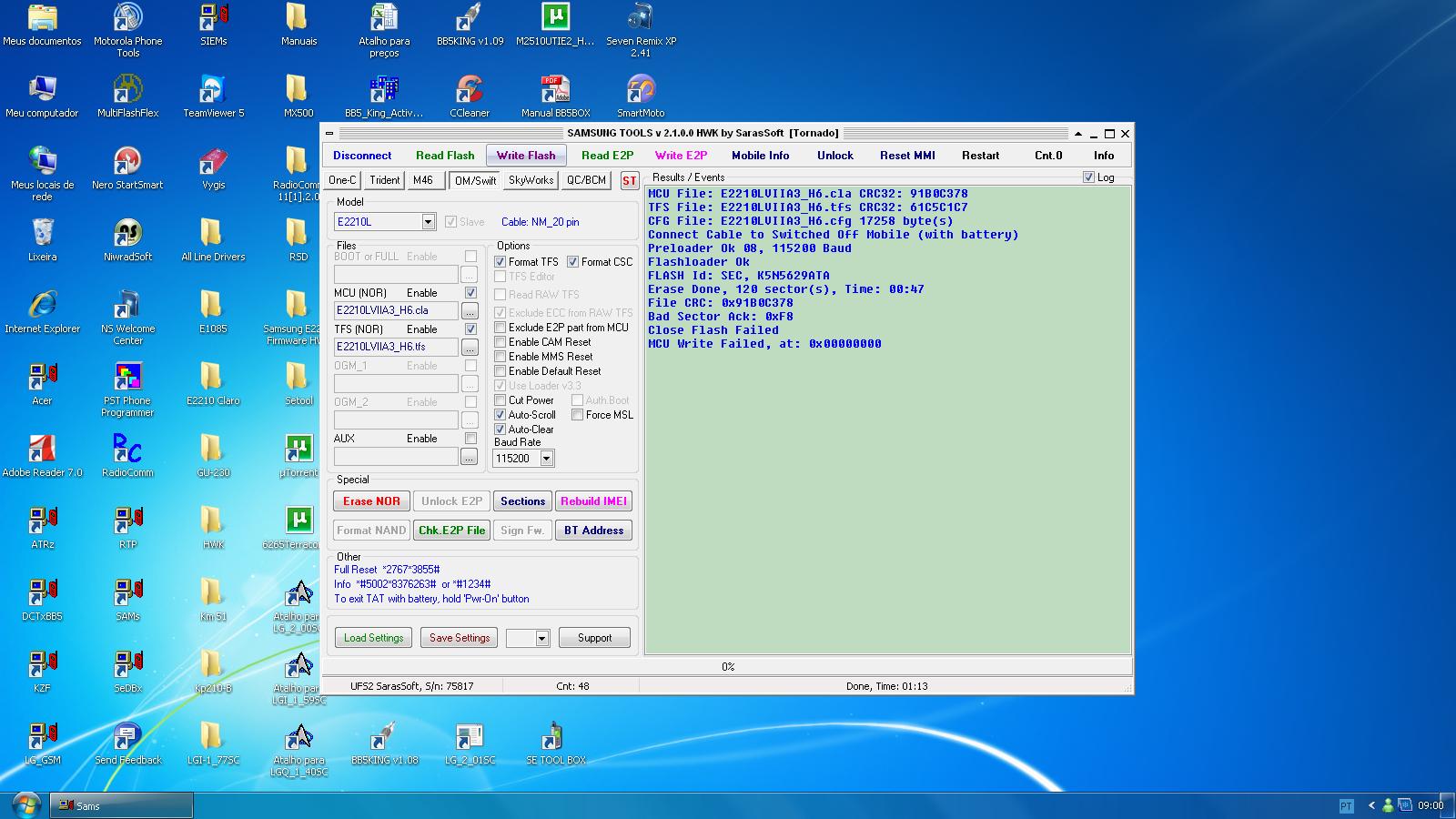This screenshot has height=819, width=1456.
Task: Open Seven Remix XP 2.41 icon
Action: [641, 29]
